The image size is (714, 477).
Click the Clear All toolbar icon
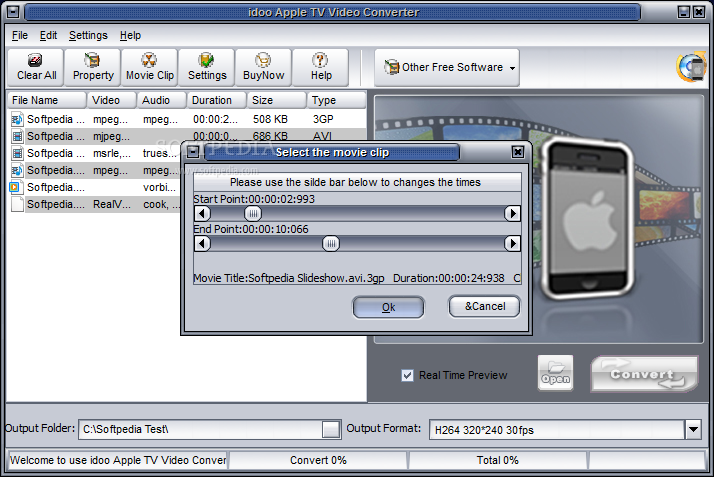pyautogui.click(x=36, y=67)
